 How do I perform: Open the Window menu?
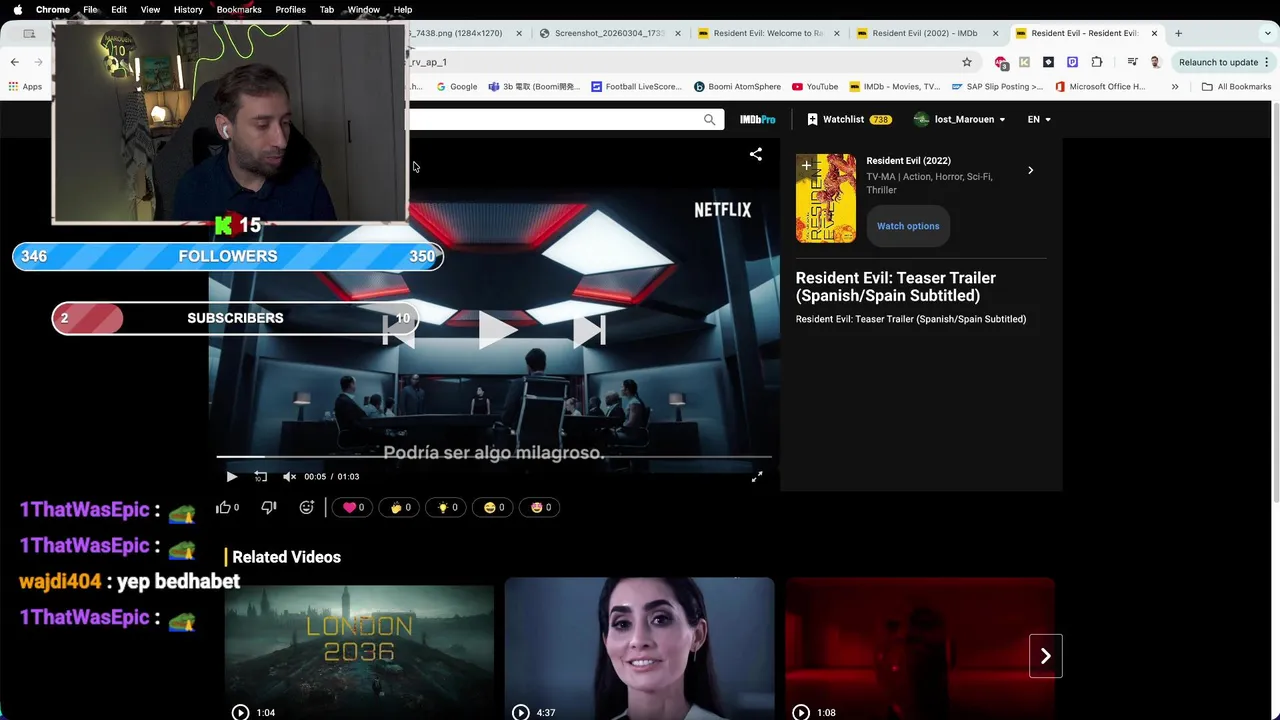[363, 9]
